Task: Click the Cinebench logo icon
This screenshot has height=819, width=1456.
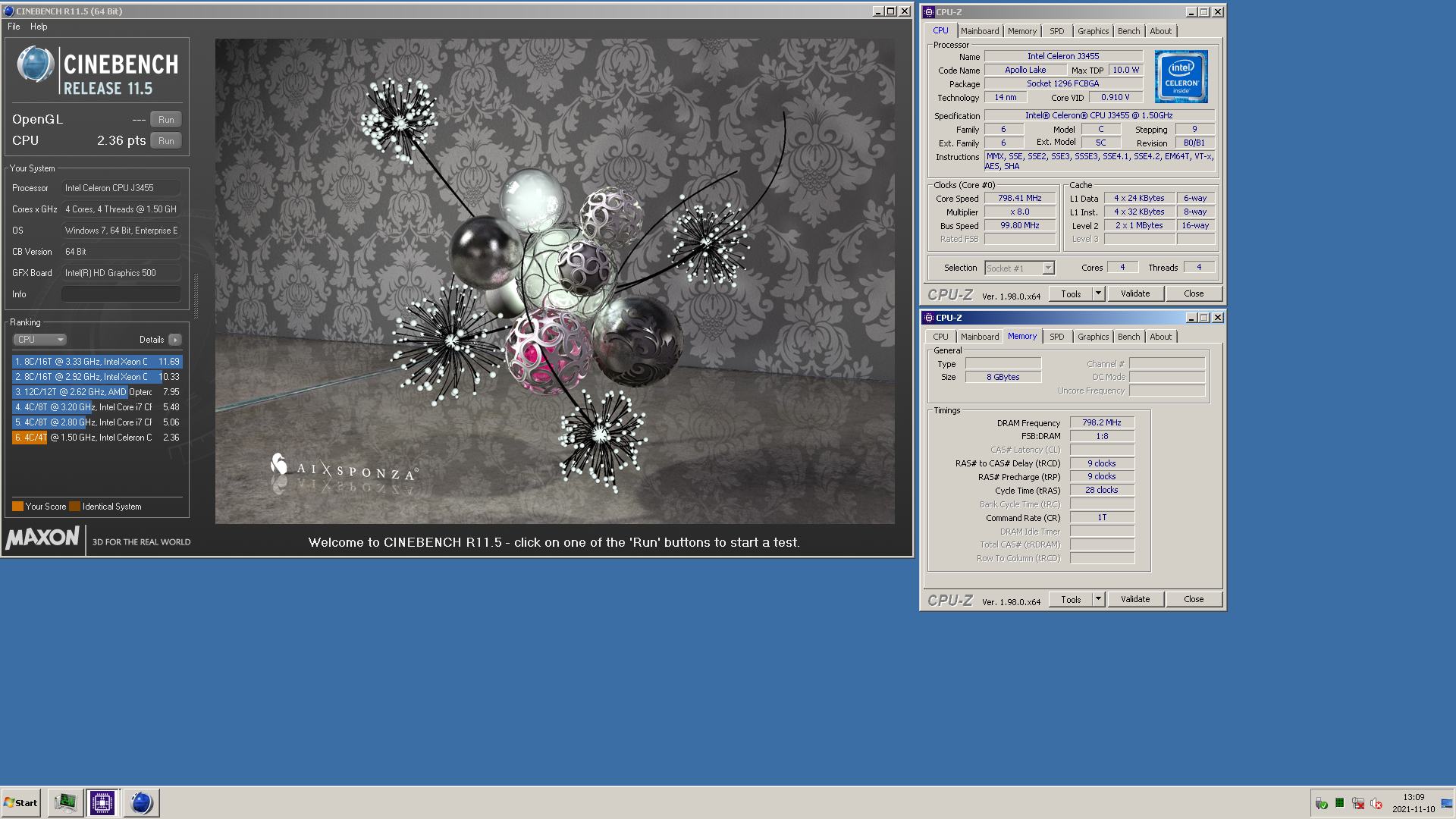Action: pos(35,65)
